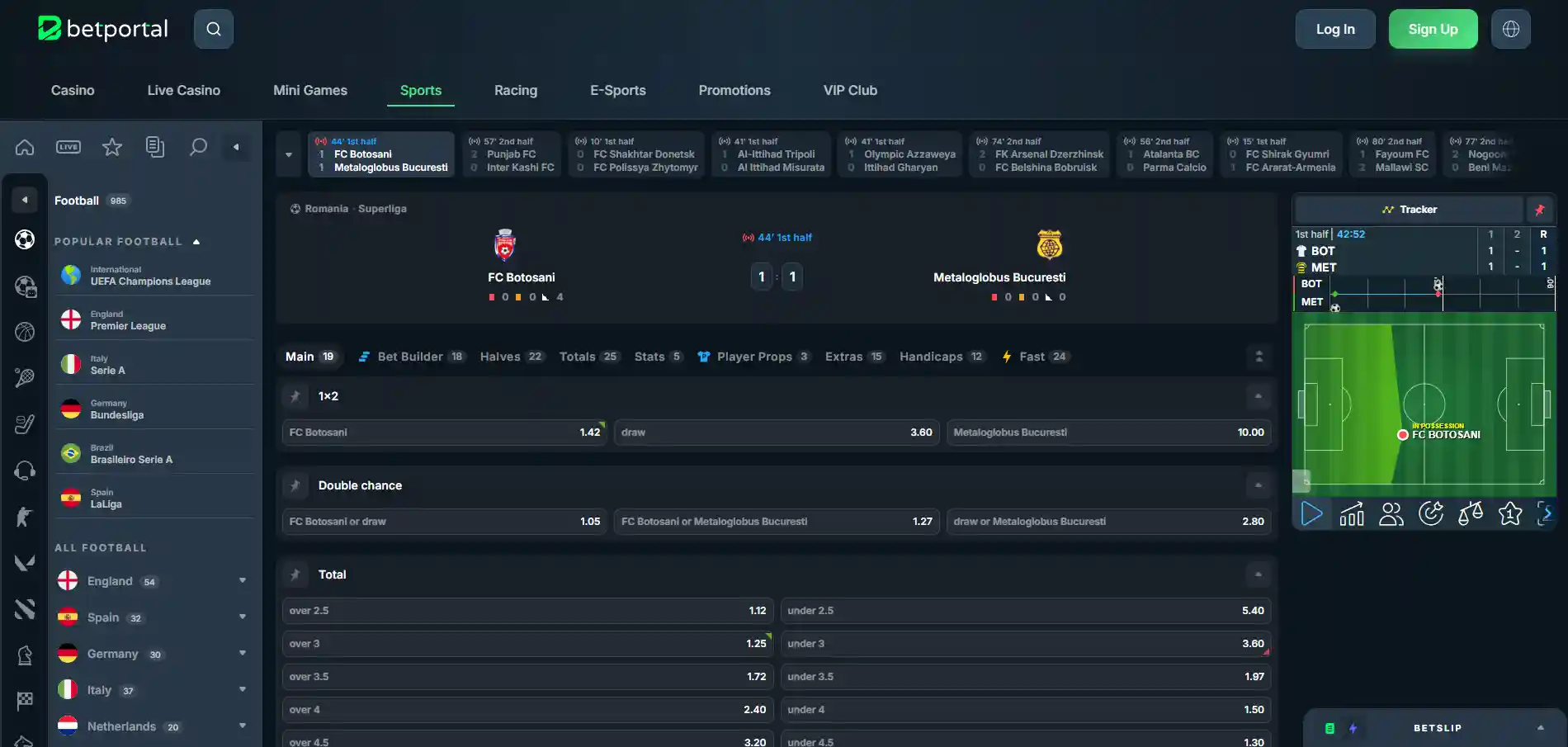Expand the Netherlands football country list
Screen dimensions: 1568x747
point(243,726)
